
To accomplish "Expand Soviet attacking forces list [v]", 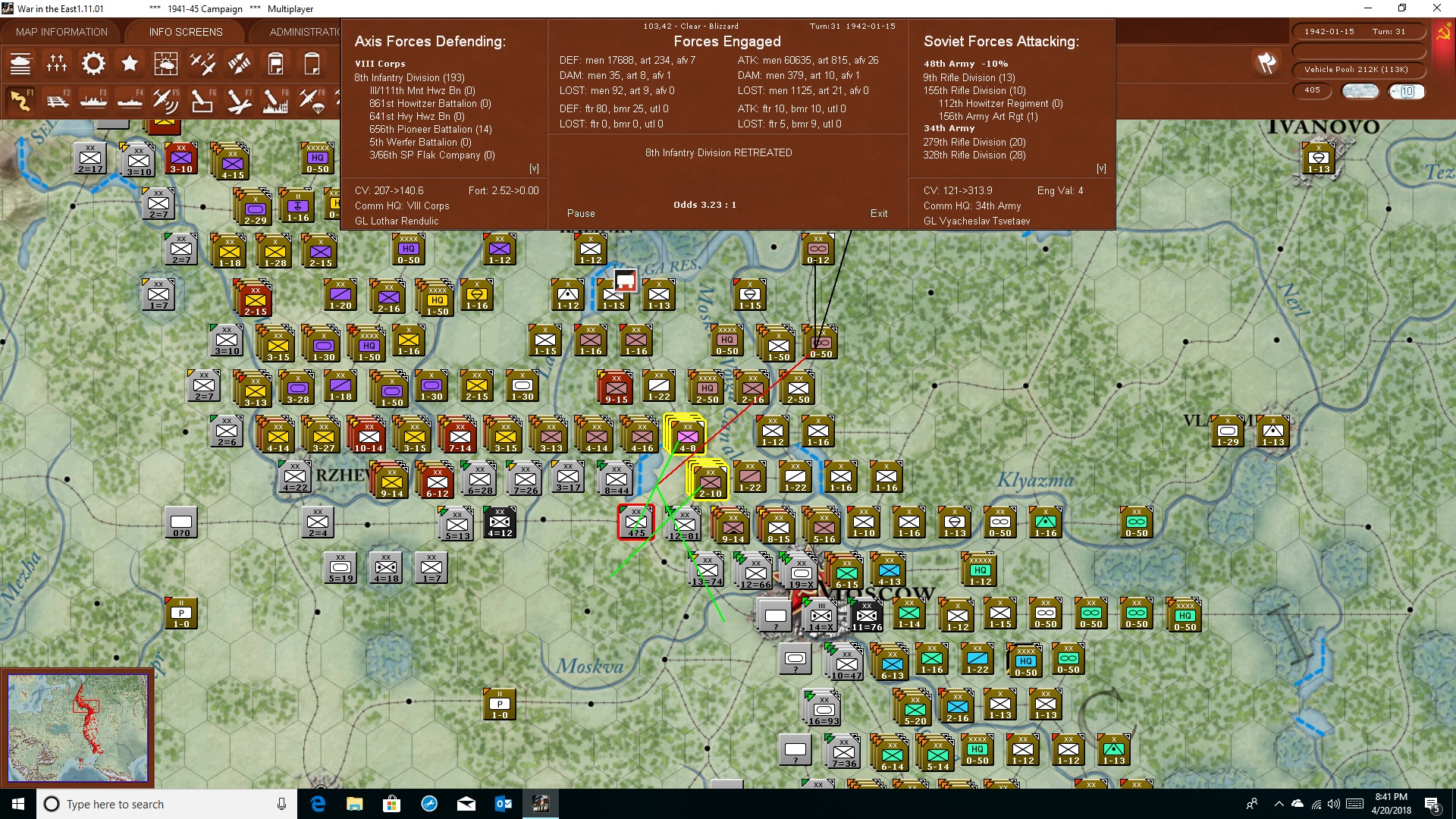I will (1101, 168).
